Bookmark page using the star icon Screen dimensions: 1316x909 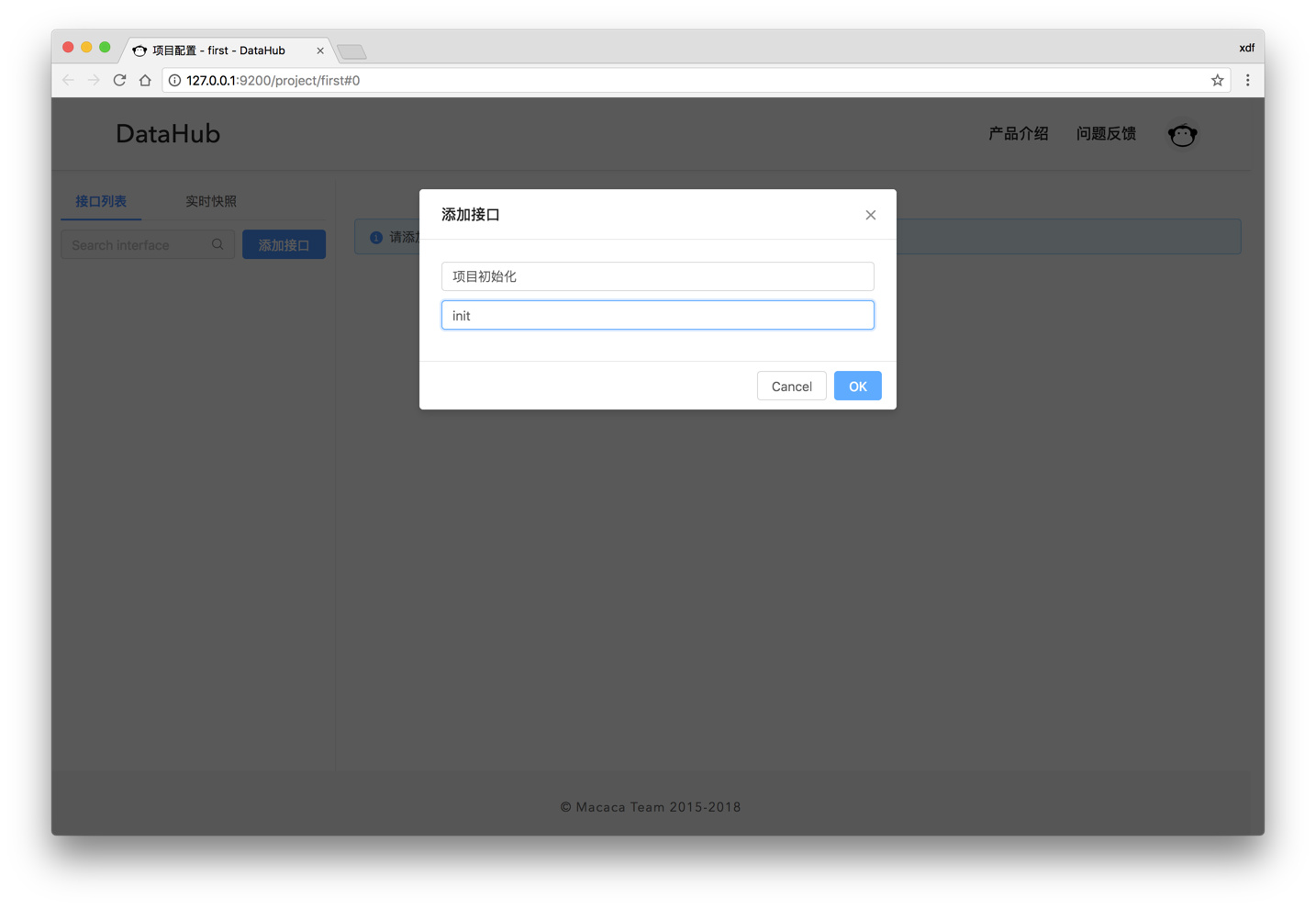click(x=1217, y=81)
